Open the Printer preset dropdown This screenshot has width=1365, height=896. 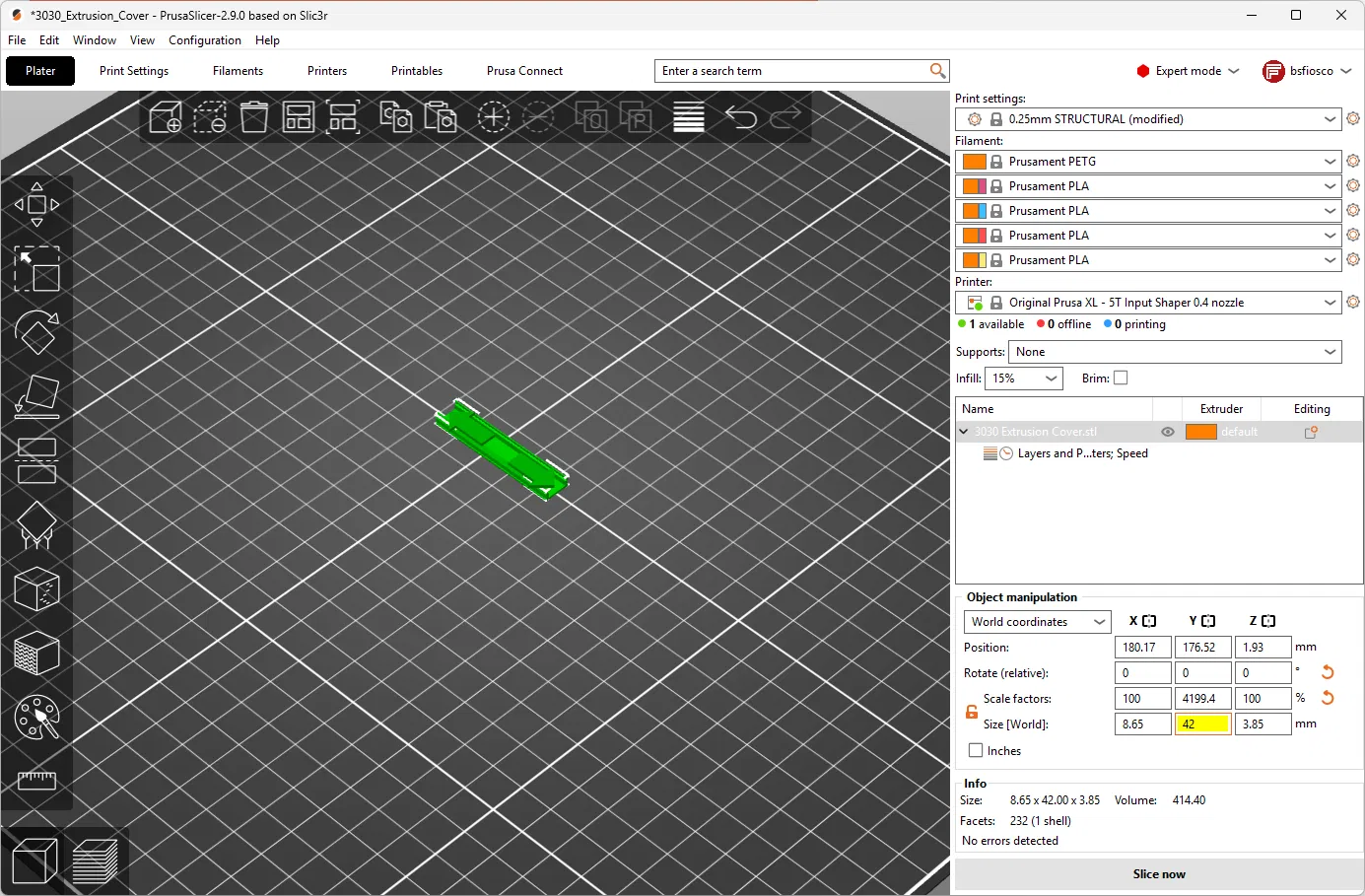1148,302
